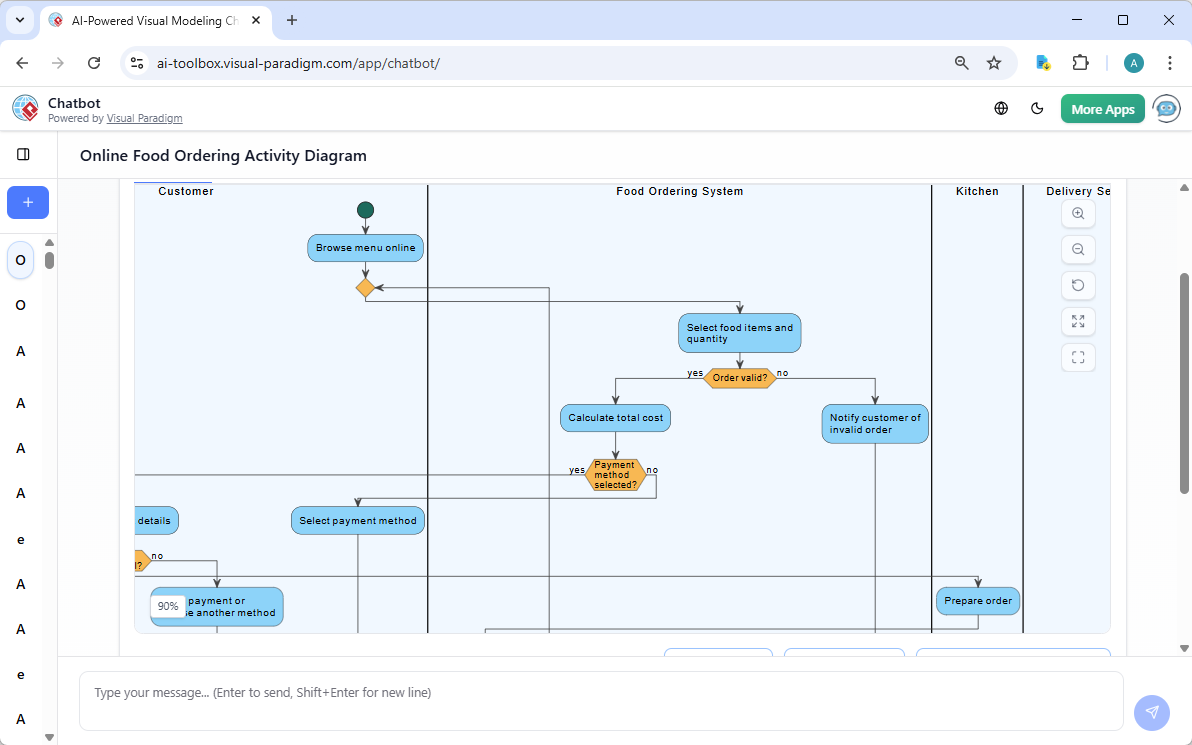
Task: Click the message input field
Action: (x=600, y=692)
